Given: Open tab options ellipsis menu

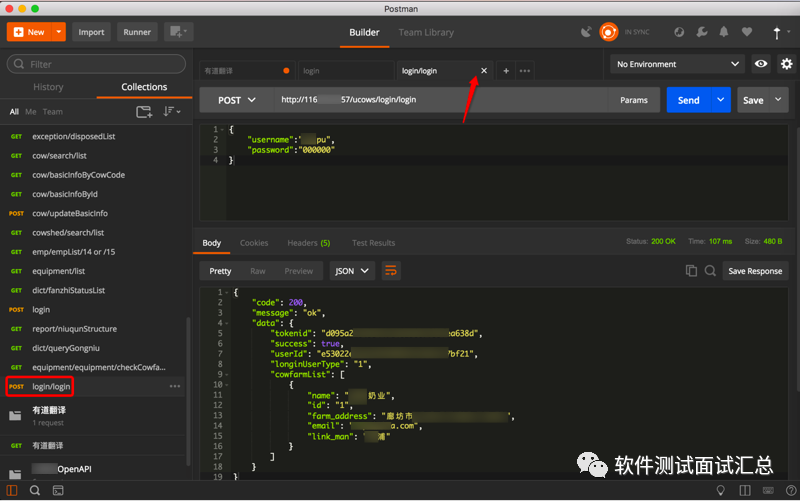Looking at the screenshot, I should tap(524, 71).
